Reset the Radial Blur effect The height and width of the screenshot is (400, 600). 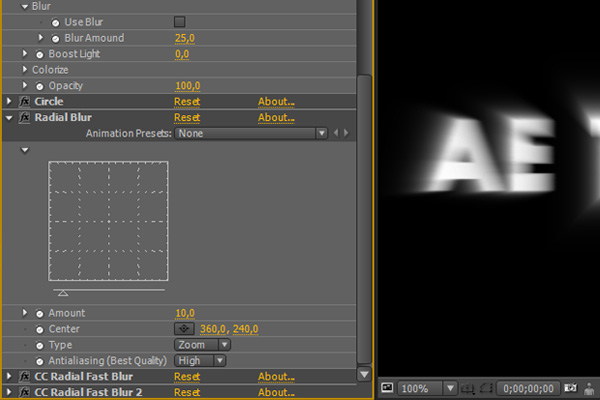coord(187,118)
